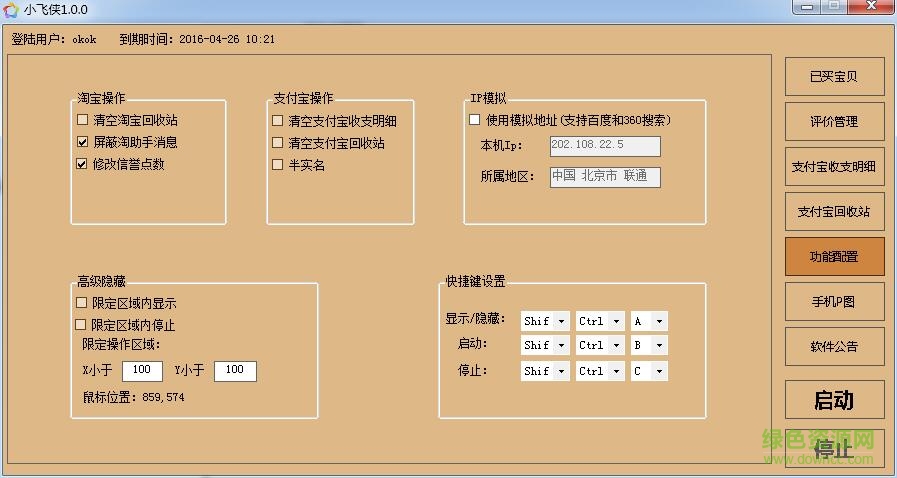Click the 鼠标位置 859,574 text
Screen dimensions: 897x478
[134, 397]
